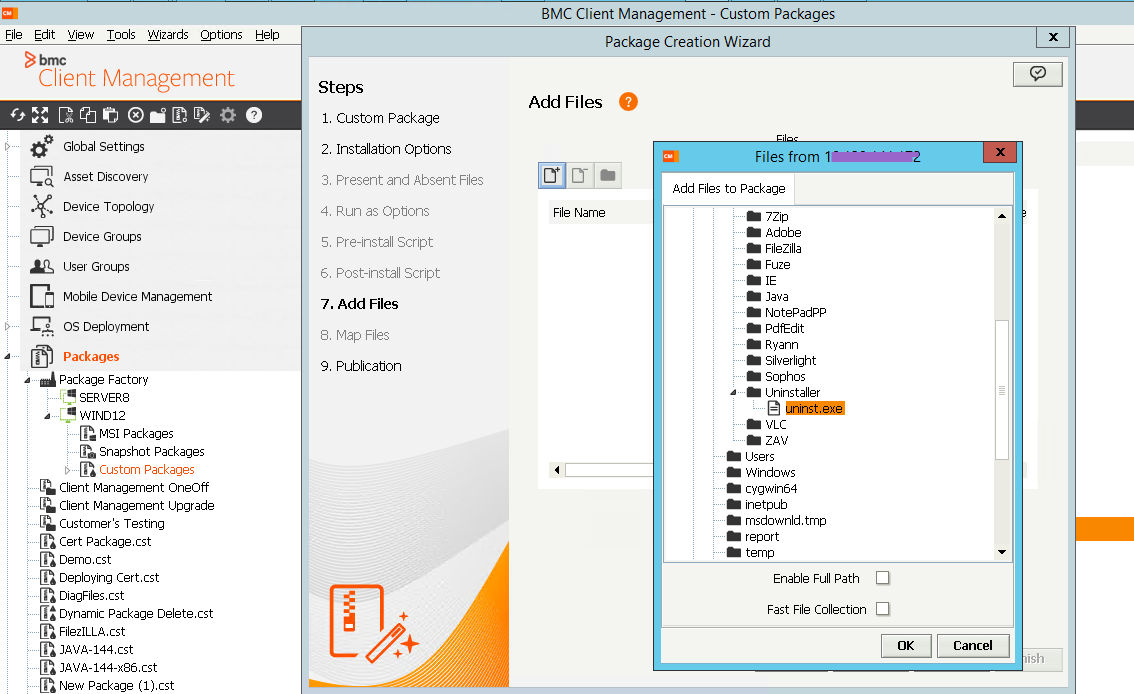Screen dimensions: 1134x694
Task: Click the file list left scroll arrow
Action: pos(557,470)
